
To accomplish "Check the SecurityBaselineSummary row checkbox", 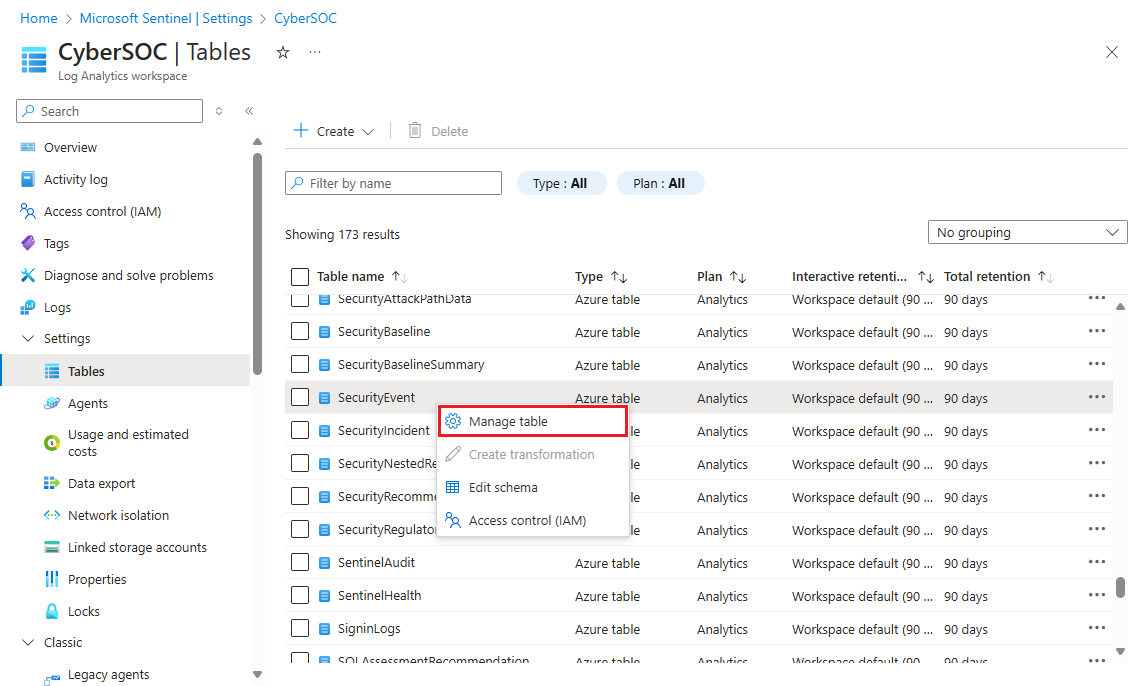I will coord(300,365).
